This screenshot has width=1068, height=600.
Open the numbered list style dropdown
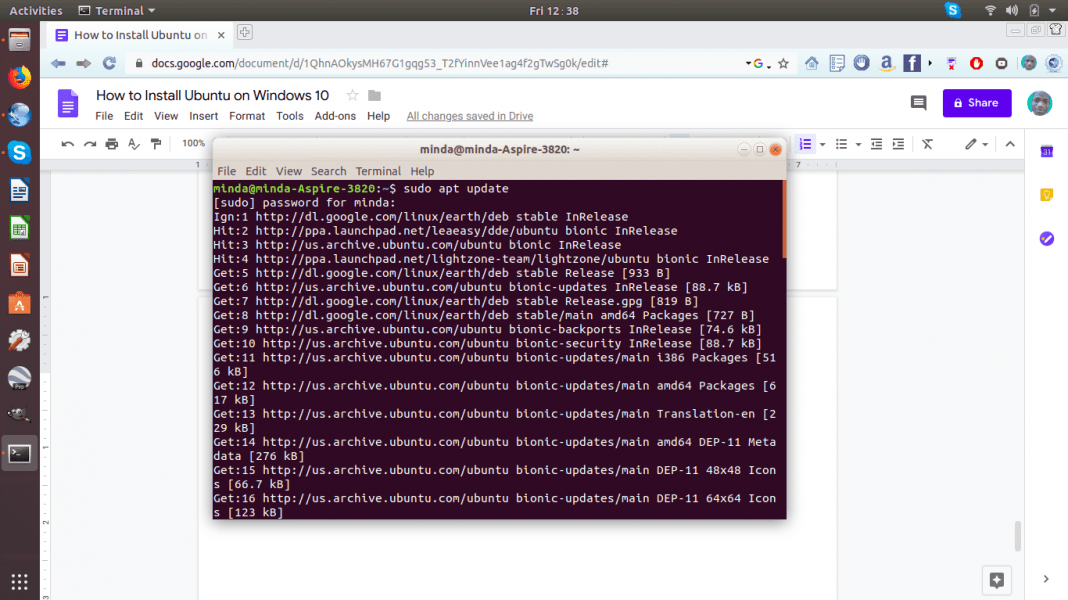[x=821, y=145]
